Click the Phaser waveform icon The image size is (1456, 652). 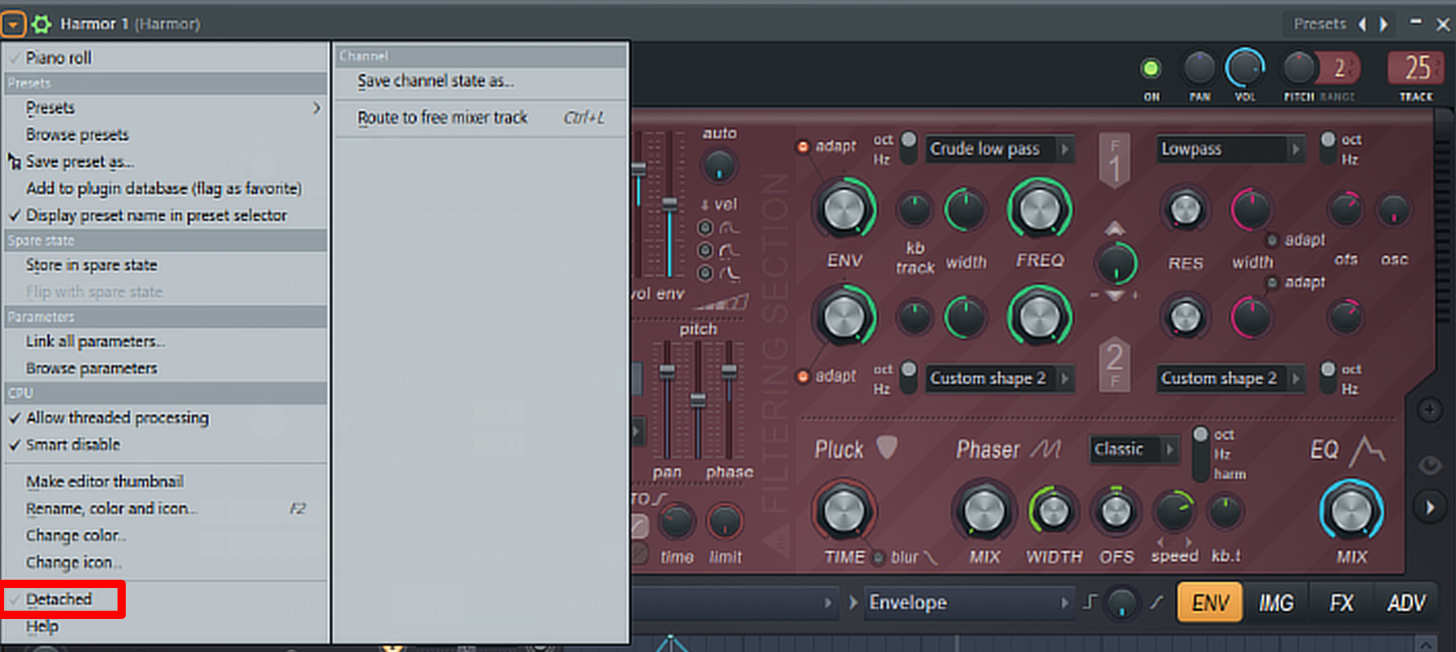(1046, 449)
